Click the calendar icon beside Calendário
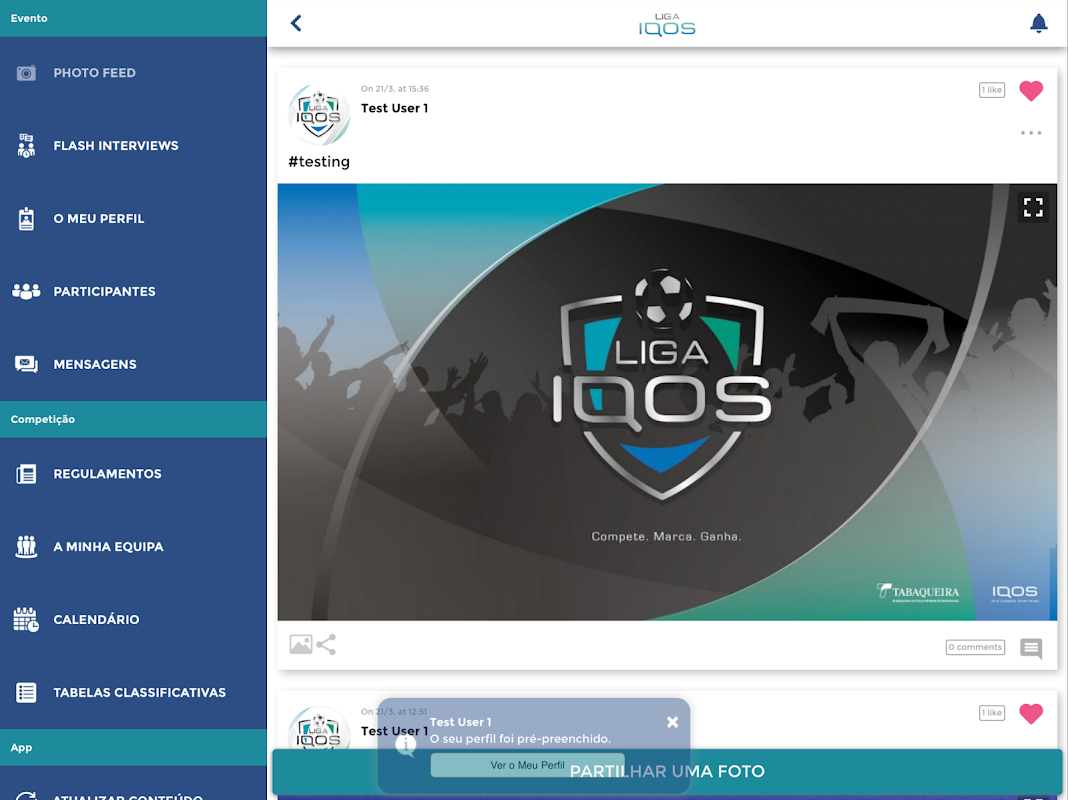Viewport: 1068px width, 800px height. point(26,620)
